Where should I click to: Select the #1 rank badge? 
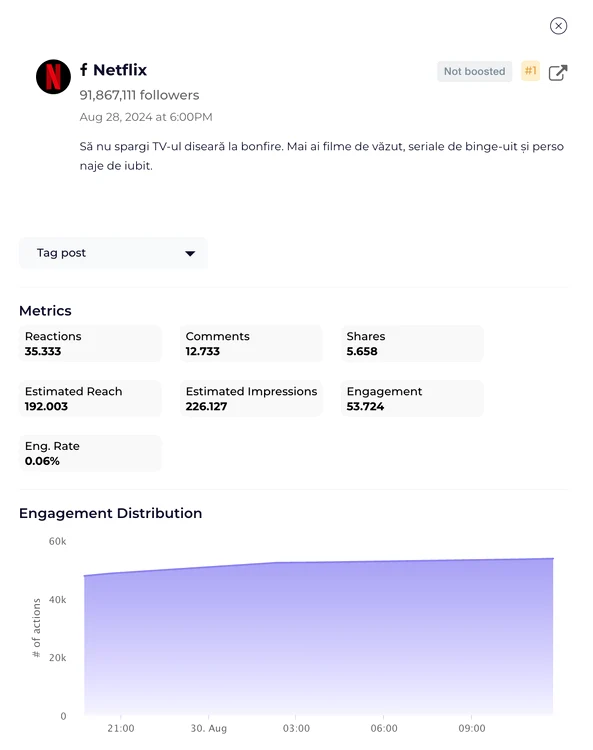530,71
